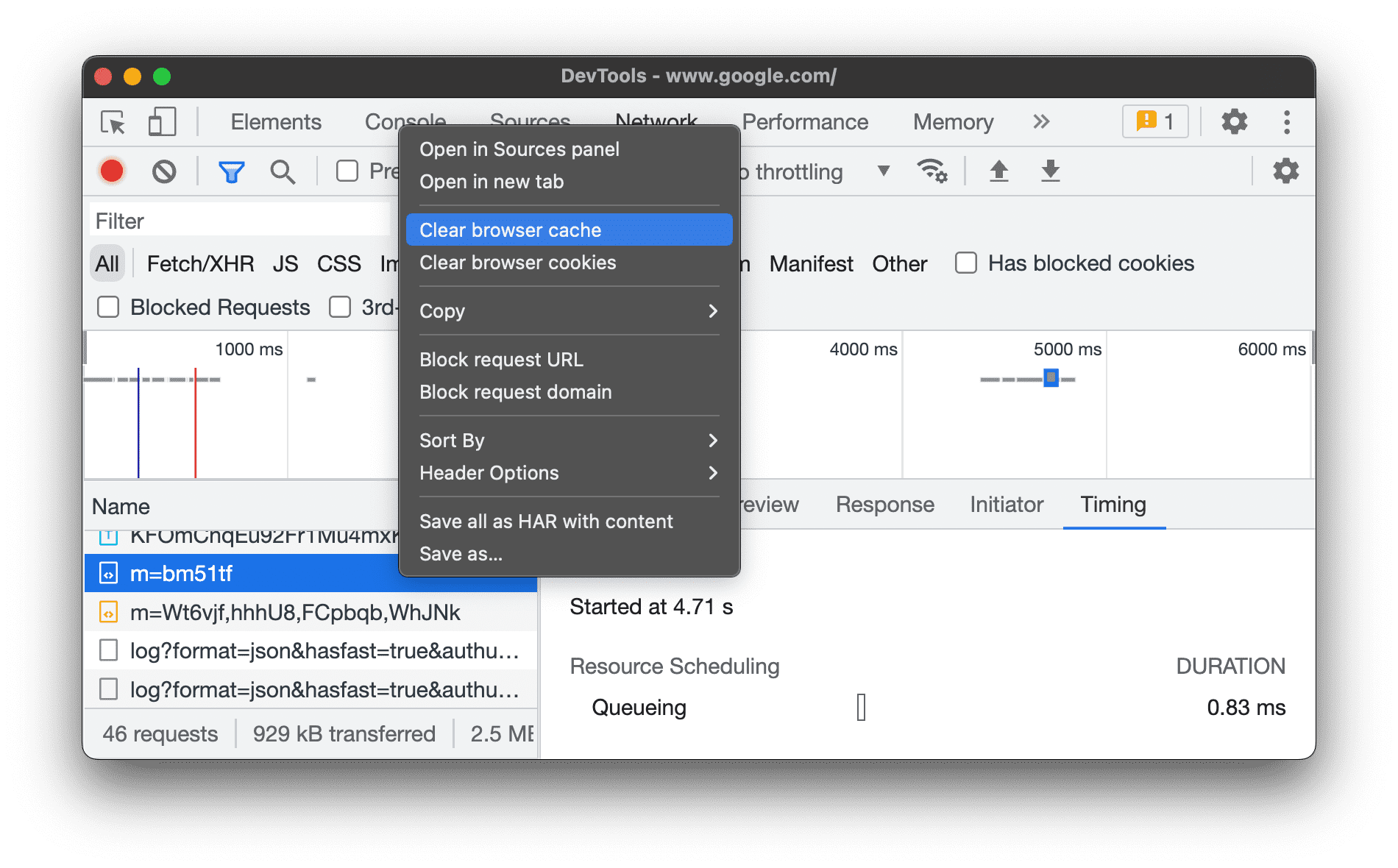The height and width of the screenshot is (868, 1398).
Task: Click the Filter input field
Action: (221, 220)
